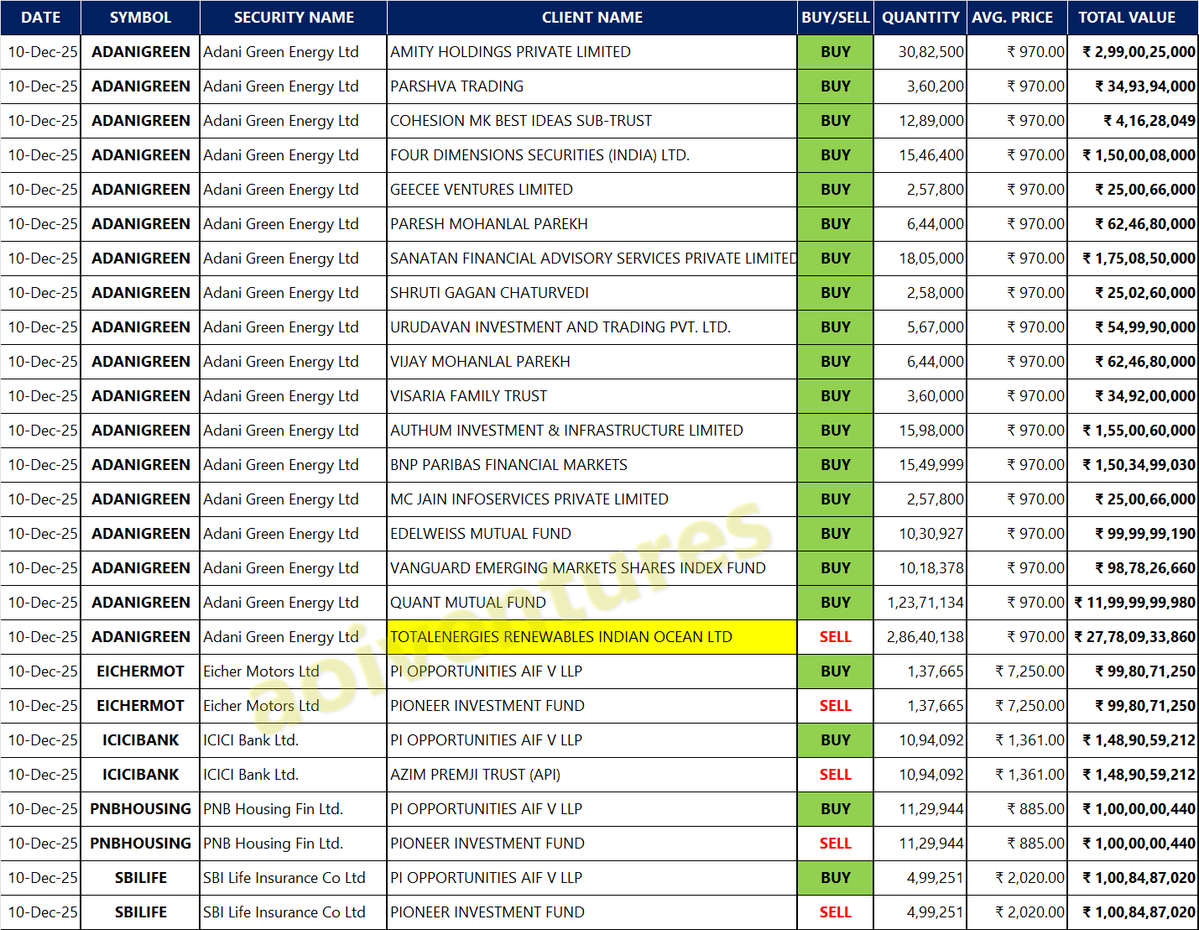Click total value ₹ 27,78,09,33,860 cell
The width and height of the screenshot is (1199, 930).
1132,637
